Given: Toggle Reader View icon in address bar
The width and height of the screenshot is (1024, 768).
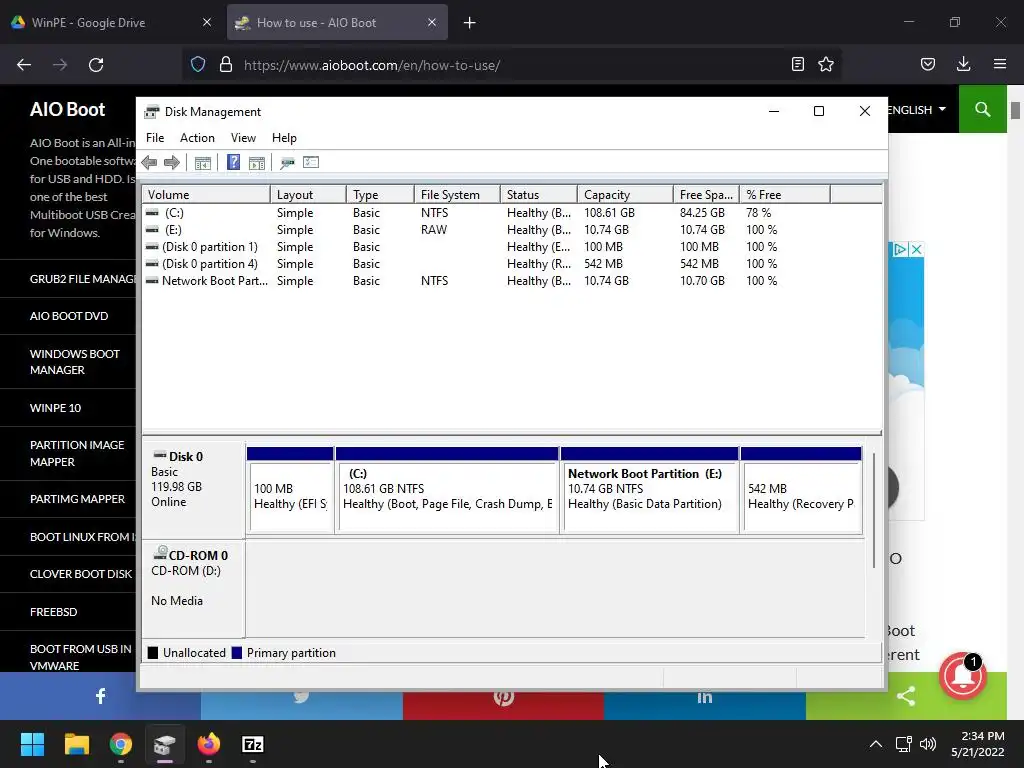Looking at the screenshot, I should click(x=797, y=64).
